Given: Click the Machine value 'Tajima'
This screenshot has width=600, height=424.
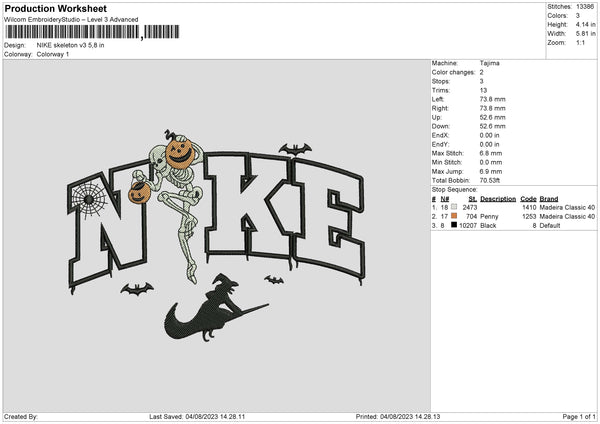Looking at the screenshot, I should [x=489, y=63].
